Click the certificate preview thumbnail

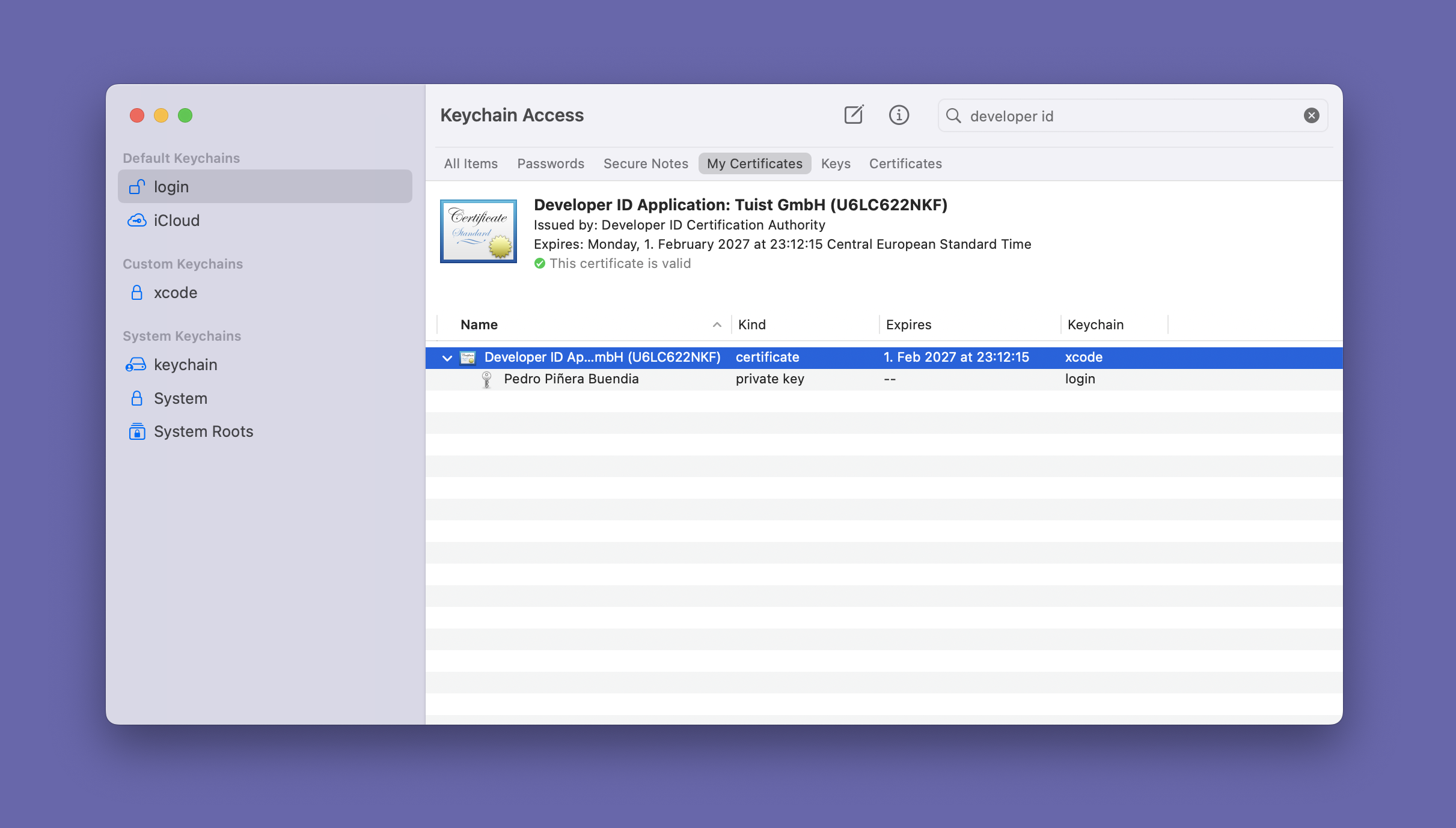[478, 231]
